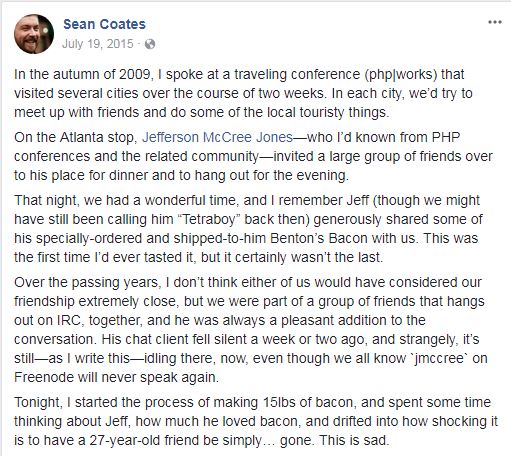Open the post options three-dot menu

coord(495,22)
